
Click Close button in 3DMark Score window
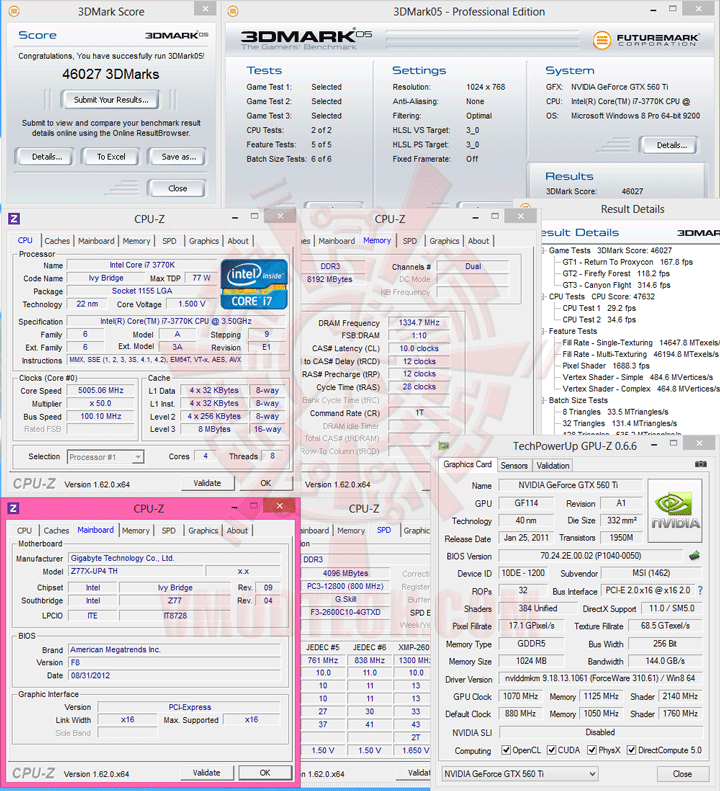click(177, 188)
